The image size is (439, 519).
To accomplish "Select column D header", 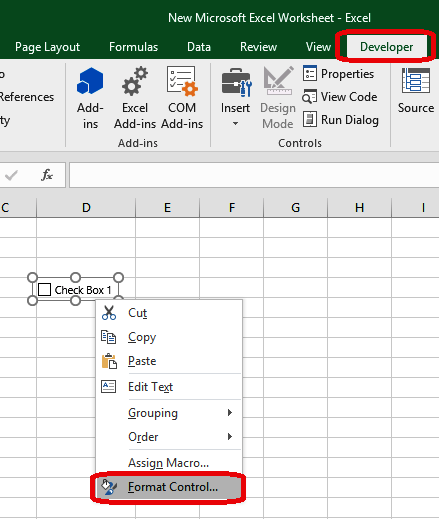I will click(86, 208).
